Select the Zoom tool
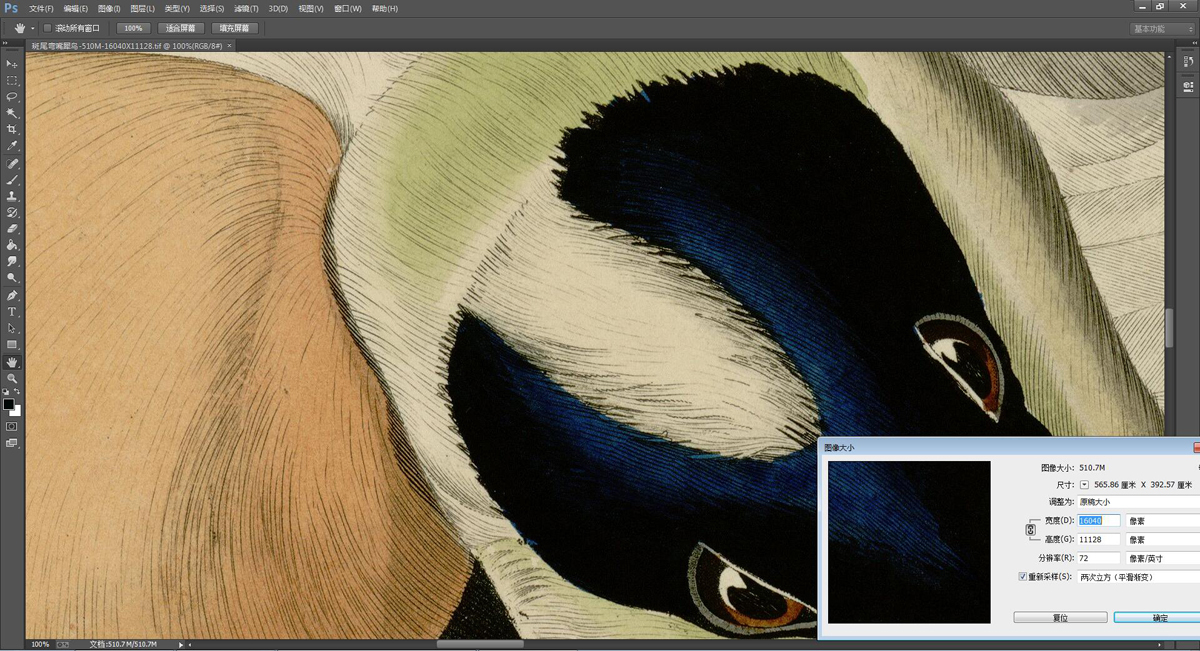Screen dimensions: 1200x651 click(x=12, y=378)
